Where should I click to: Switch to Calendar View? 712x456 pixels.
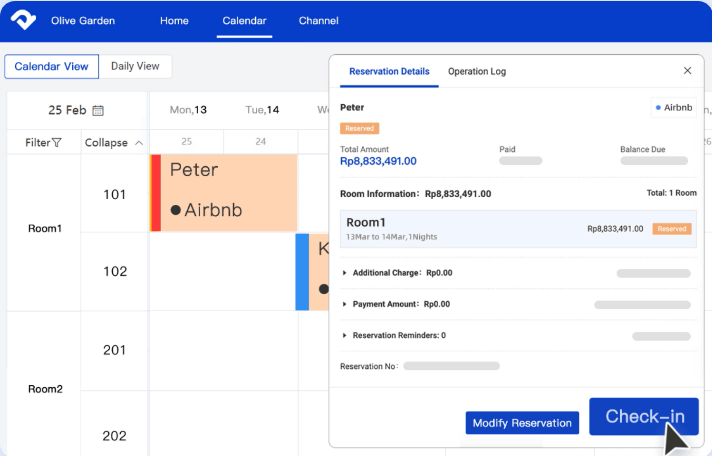pyautogui.click(x=51, y=66)
